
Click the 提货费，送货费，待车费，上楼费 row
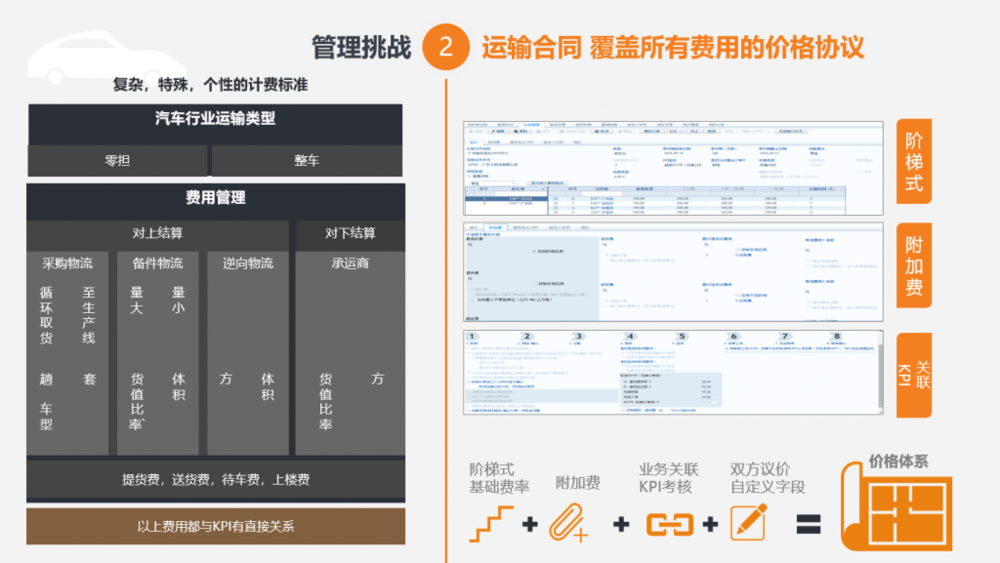[216, 480]
